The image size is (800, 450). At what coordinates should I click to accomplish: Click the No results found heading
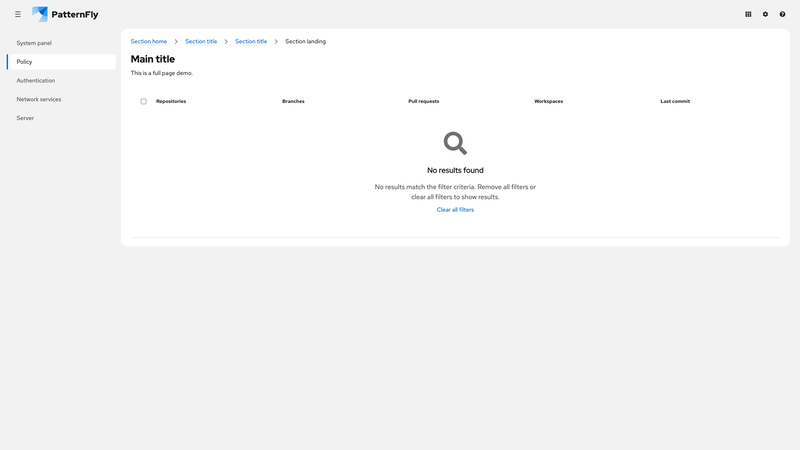(x=455, y=170)
